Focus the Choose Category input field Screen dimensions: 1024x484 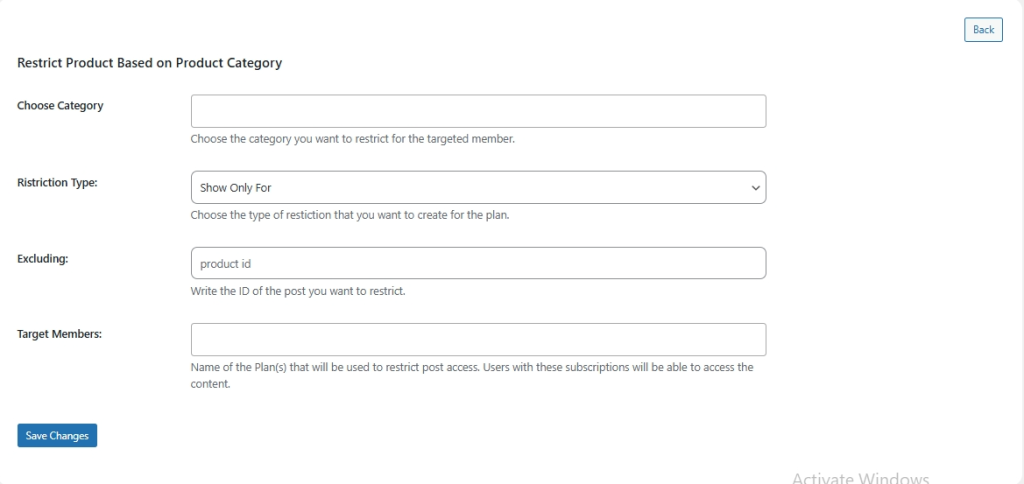478,111
